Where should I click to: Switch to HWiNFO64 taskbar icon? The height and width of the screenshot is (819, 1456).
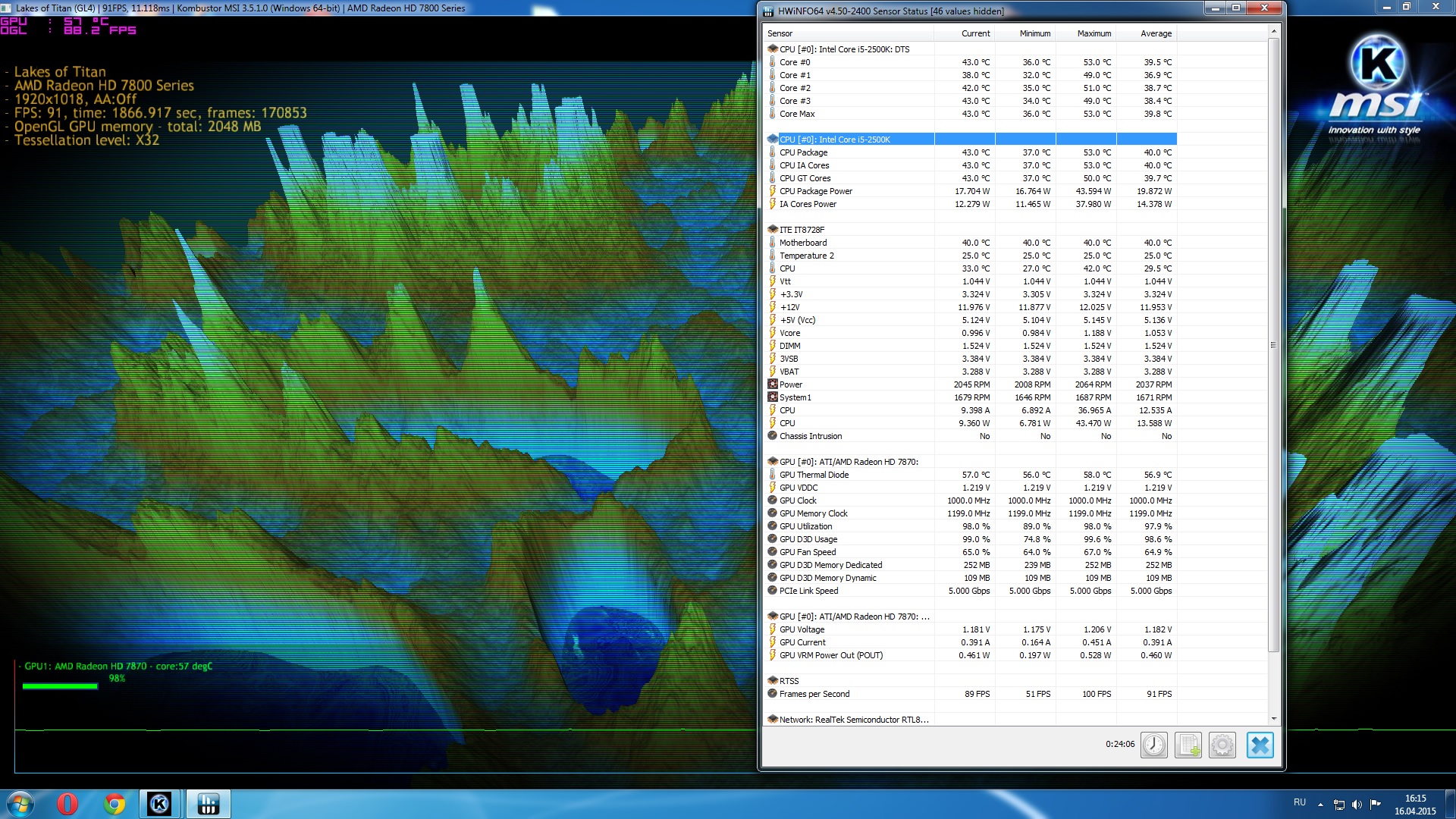pos(208,804)
